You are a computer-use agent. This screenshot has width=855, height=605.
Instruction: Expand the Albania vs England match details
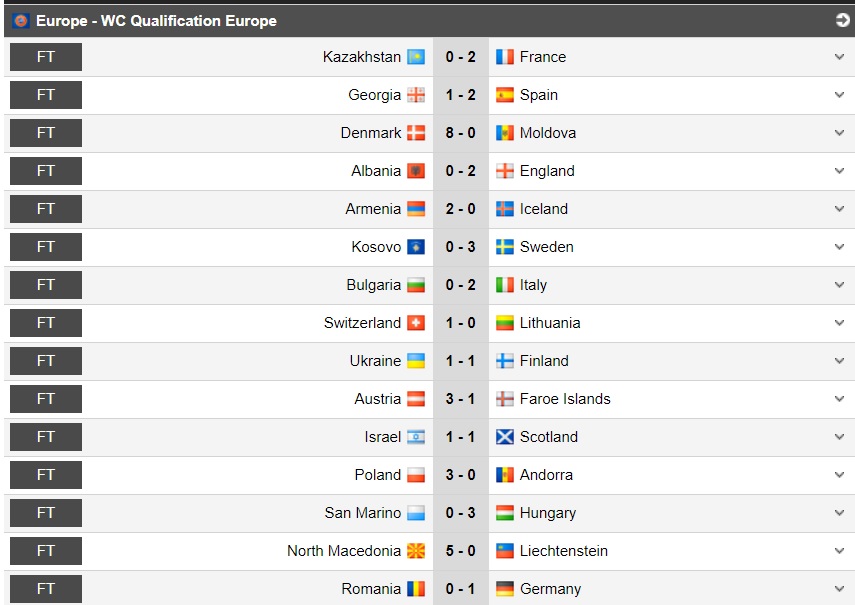coord(839,171)
